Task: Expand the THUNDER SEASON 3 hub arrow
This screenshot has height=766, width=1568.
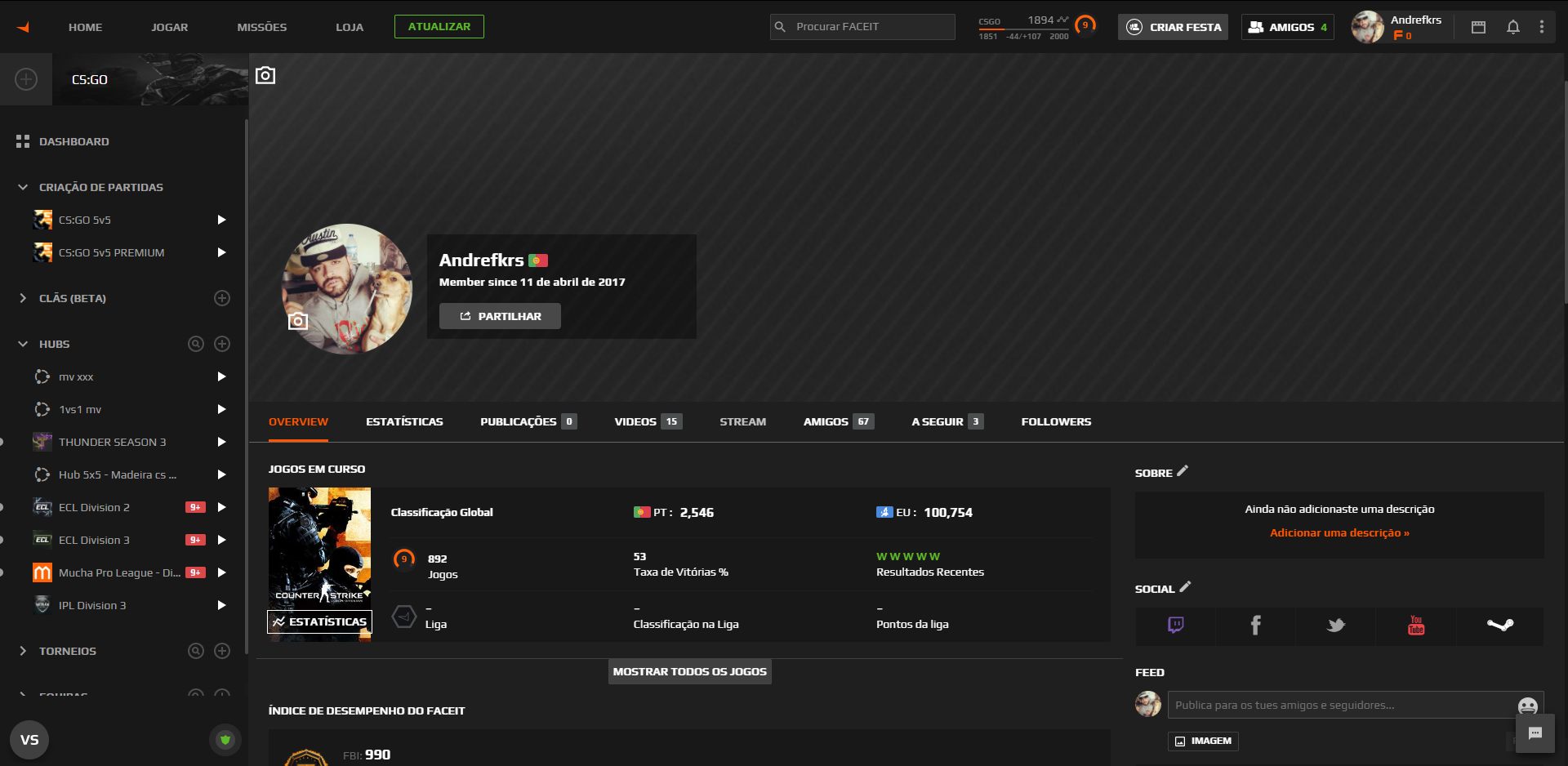Action: click(x=221, y=442)
